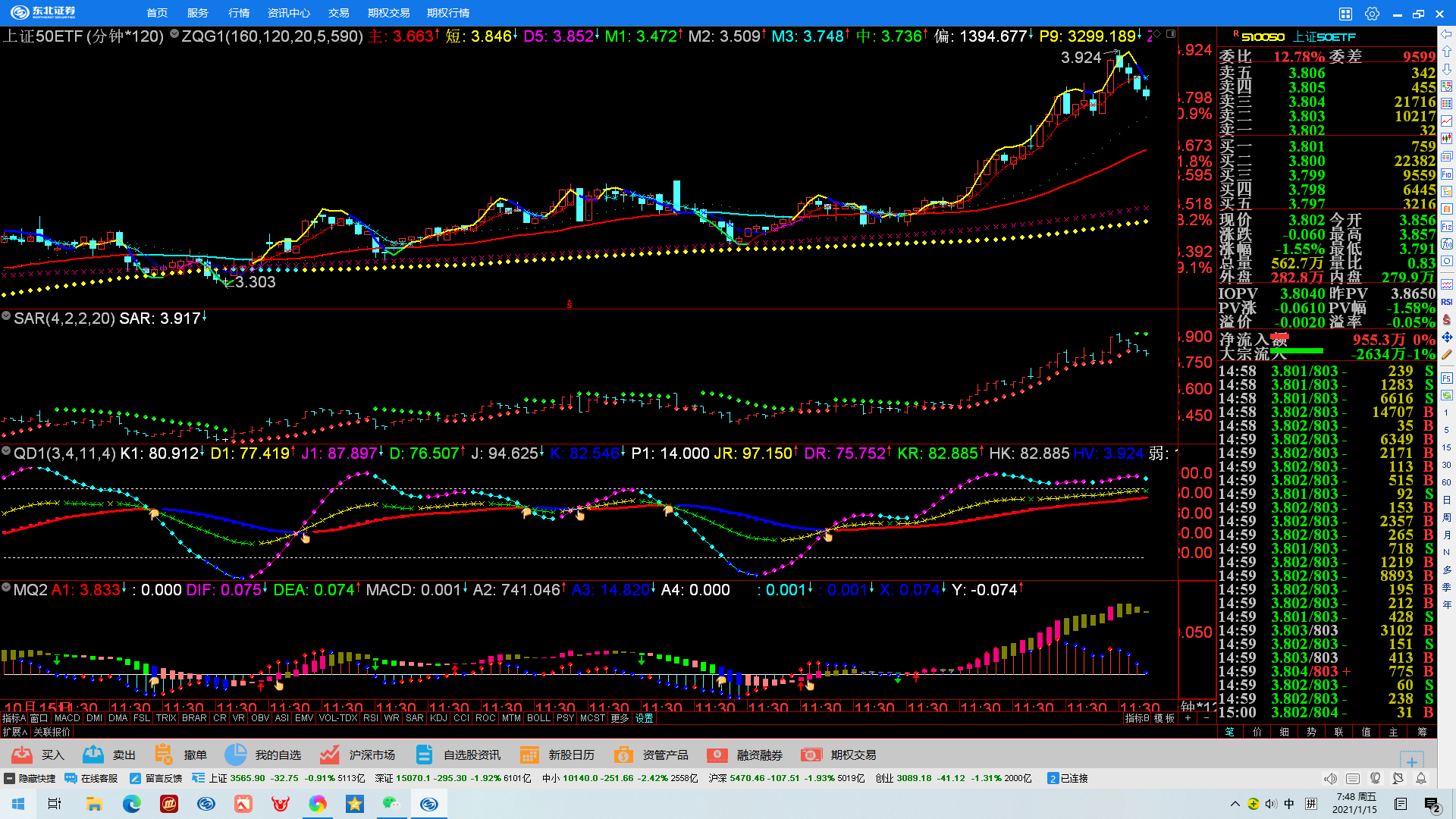1456x819 pixels.
Task: Click the 买入 buy icon
Action: coord(22,755)
